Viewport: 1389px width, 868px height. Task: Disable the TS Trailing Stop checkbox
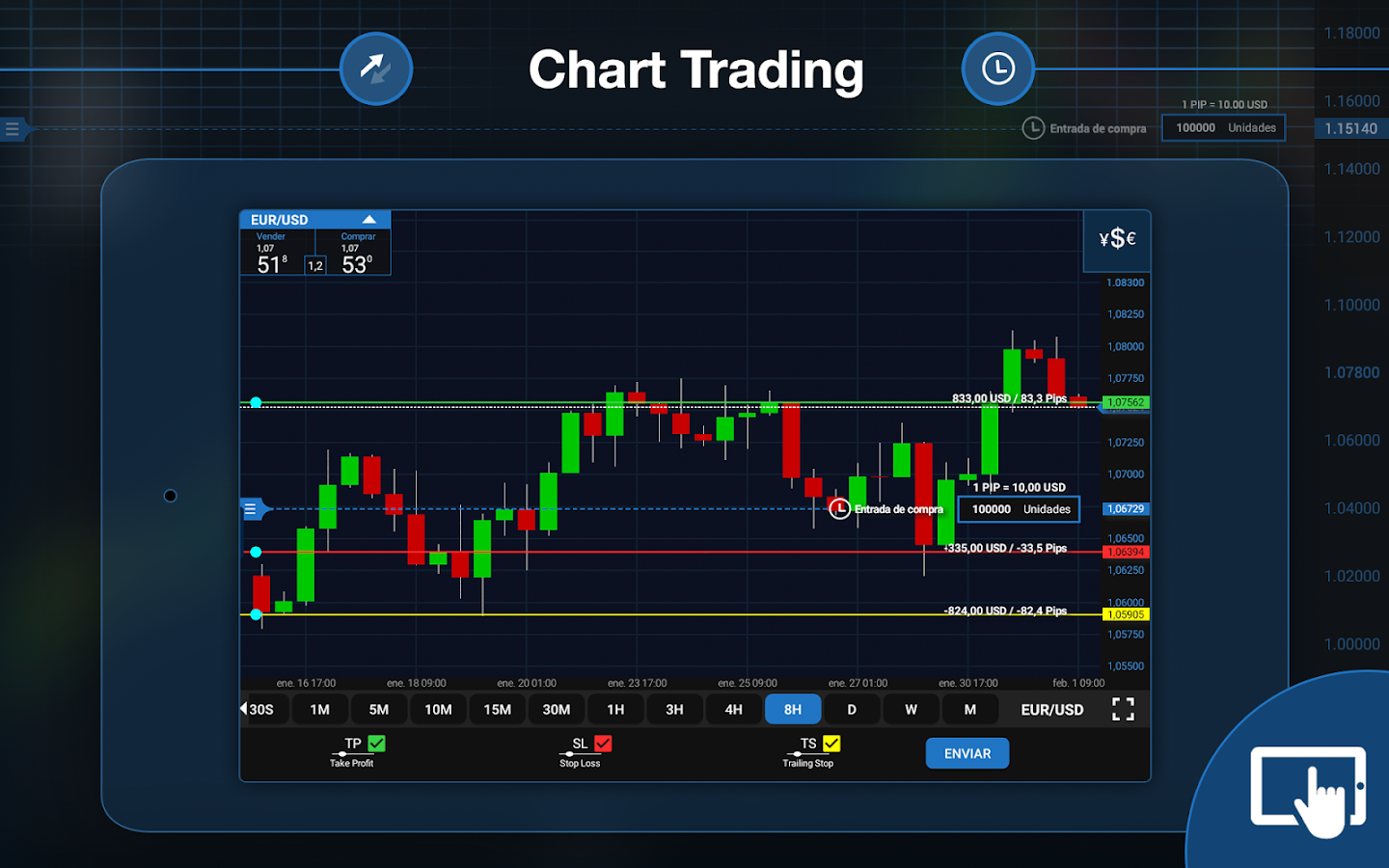pyautogui.click(x=831, y=743)
